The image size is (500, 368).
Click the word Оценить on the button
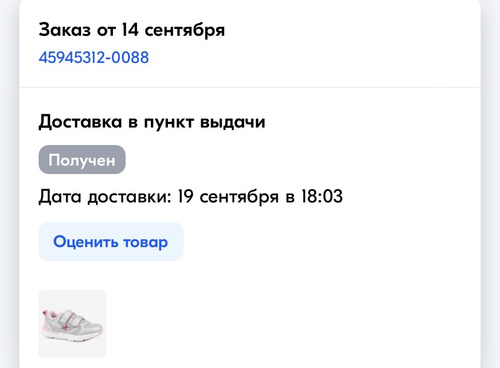(85, 242)
